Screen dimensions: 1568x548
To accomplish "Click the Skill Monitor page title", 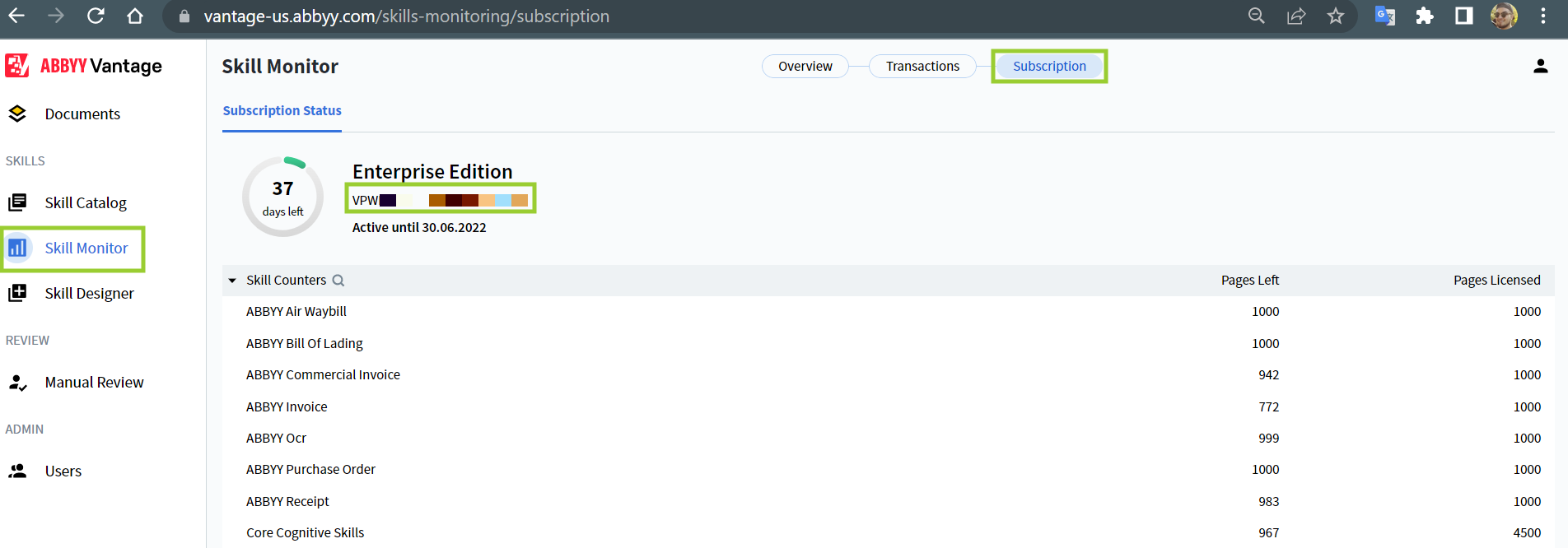I will (280, 66).
